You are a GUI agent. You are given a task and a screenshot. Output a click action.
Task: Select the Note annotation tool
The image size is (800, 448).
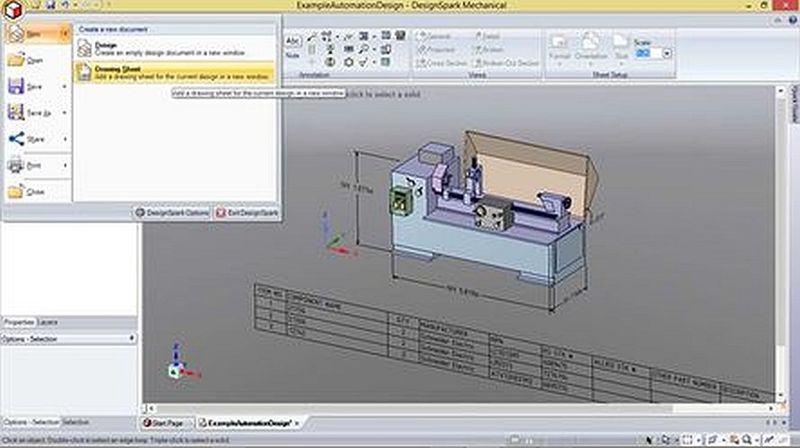(x=293, y=46)
